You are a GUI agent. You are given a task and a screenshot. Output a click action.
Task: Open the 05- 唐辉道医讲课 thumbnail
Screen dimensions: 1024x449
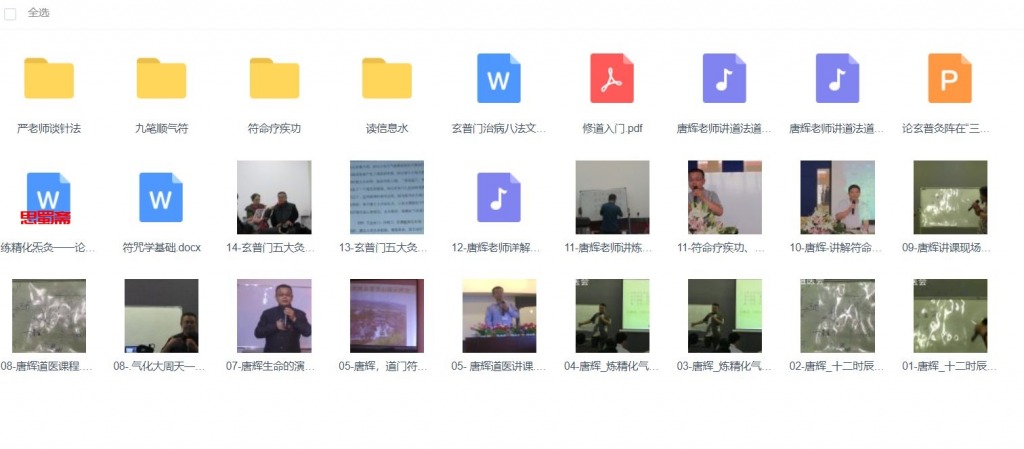pyautogui.click(x=500, y=316)
